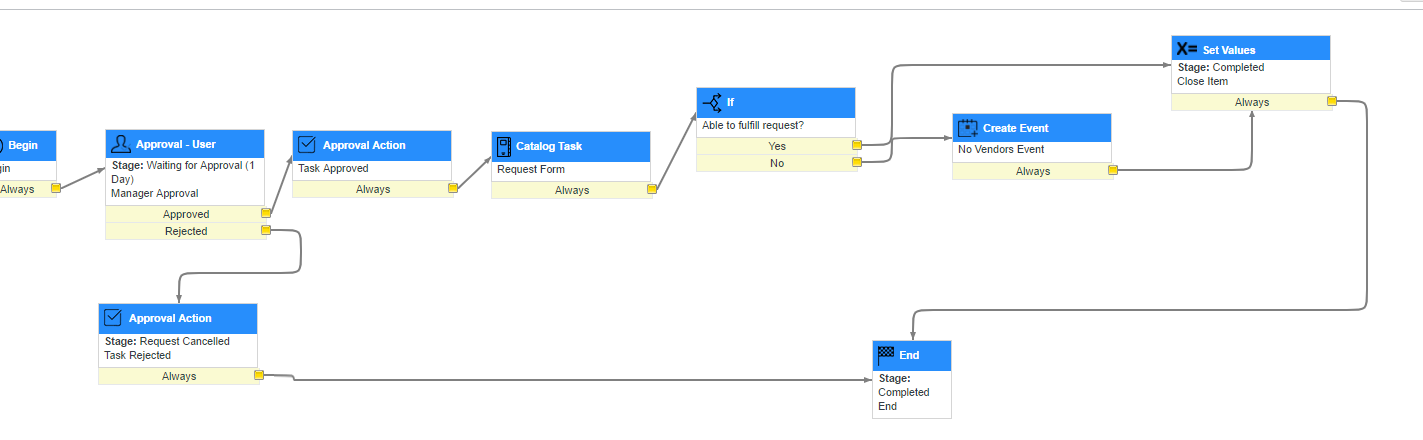Click yellow connector on If No condition

tap(857, 162)
